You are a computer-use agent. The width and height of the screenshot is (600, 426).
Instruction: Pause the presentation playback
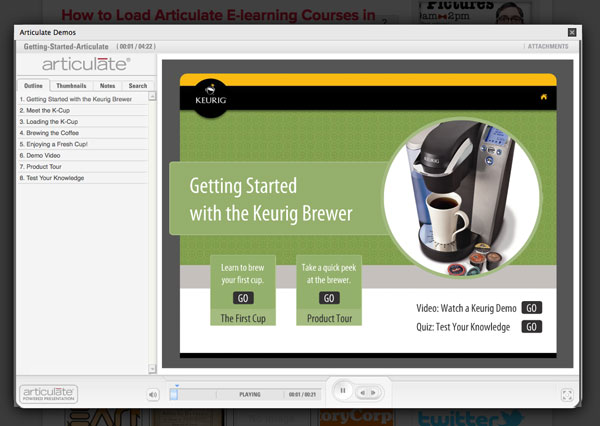coord(343,391)
